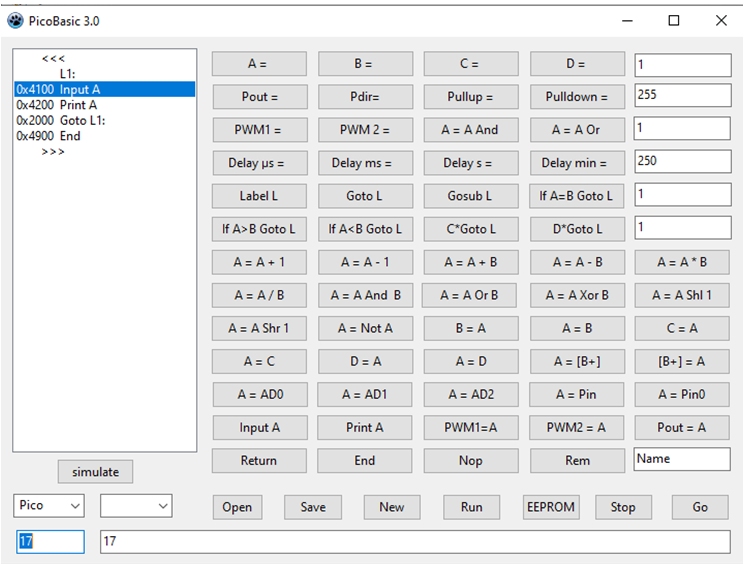Insert the 'Delay ms =' instruction
This screenshot has width=745, height=564.
click(364, 163)
